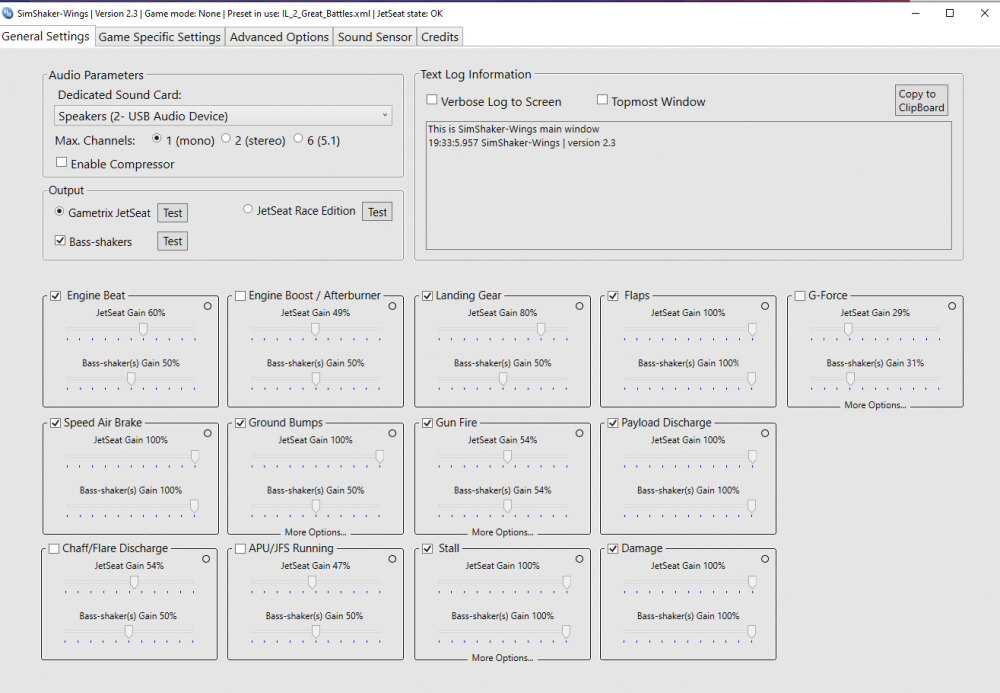Click G-Force effect indicator circle
The height and width of the screenshot is (693, 1000).
pos(952,306)
